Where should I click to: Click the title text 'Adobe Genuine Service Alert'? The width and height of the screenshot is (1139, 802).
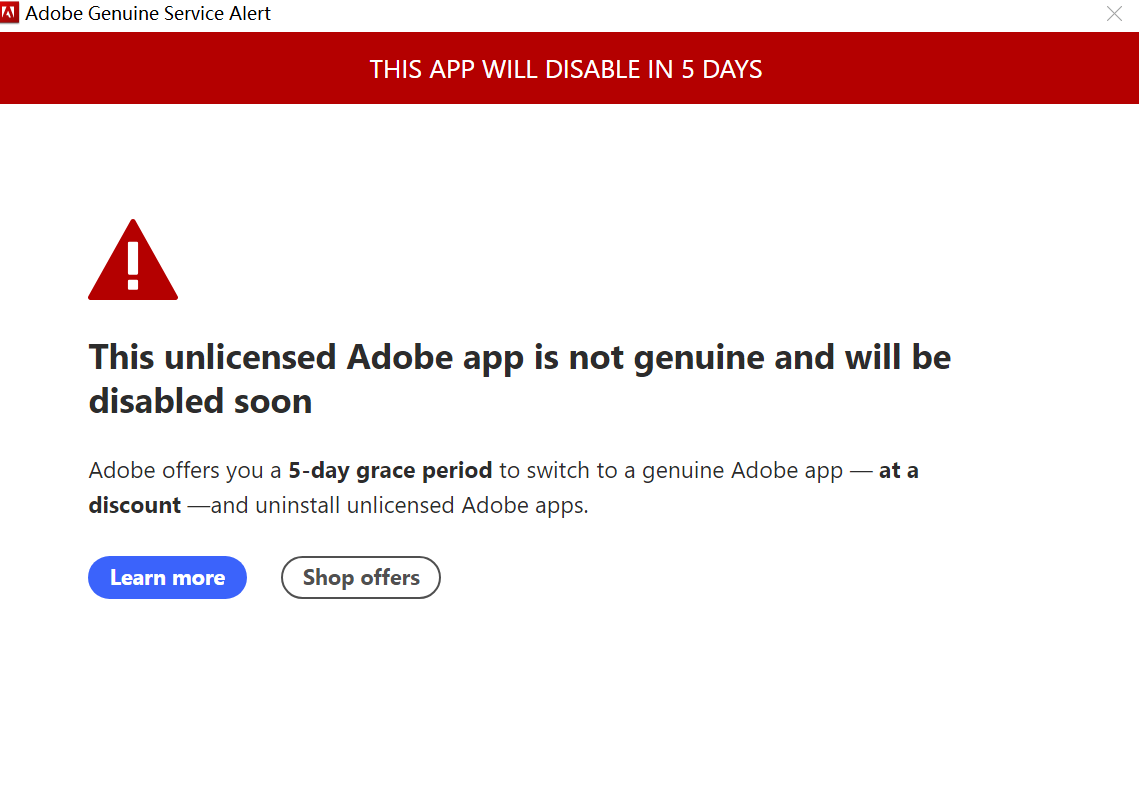[148, 13]
